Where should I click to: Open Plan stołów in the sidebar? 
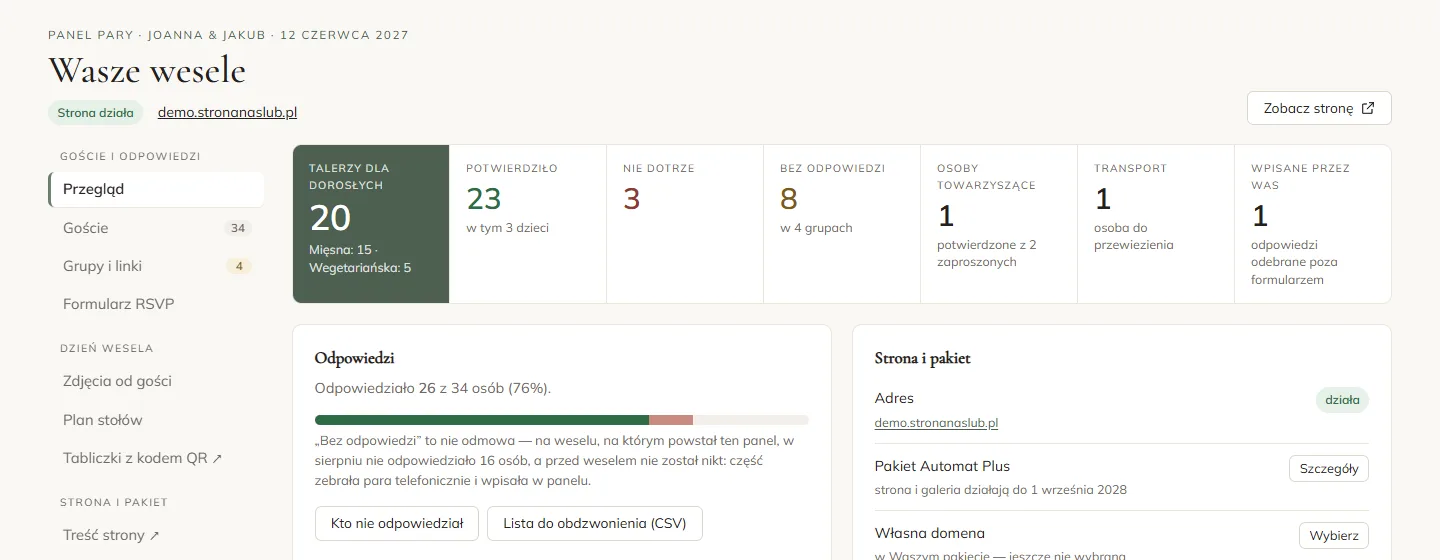click(x=156, y=420)
